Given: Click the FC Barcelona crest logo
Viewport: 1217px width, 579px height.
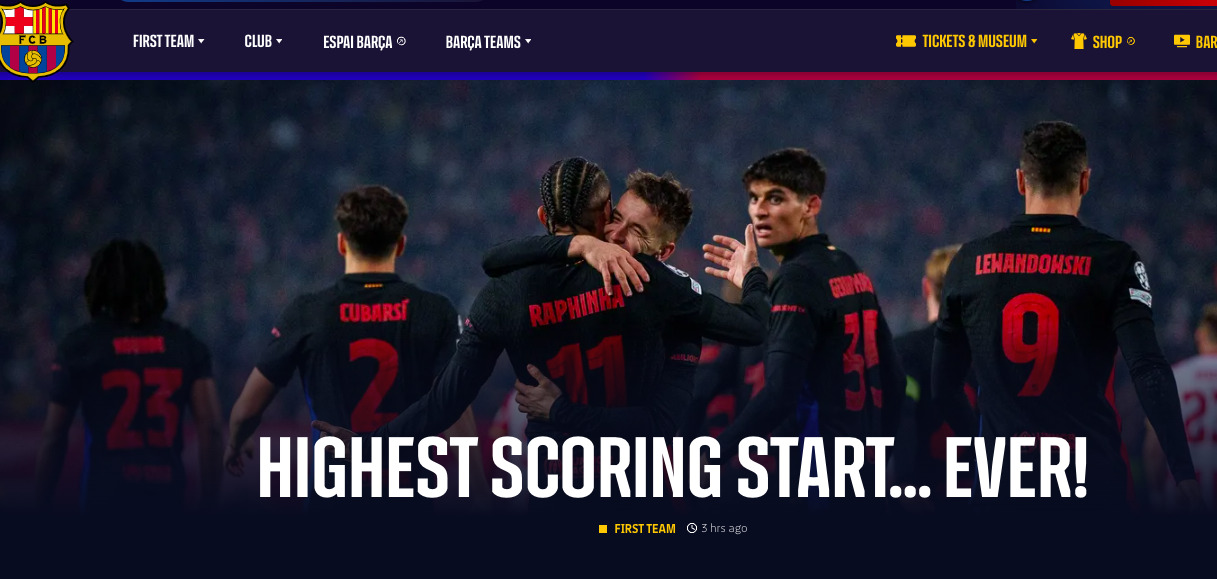Looking at the screenshot, I should [35, 40].
